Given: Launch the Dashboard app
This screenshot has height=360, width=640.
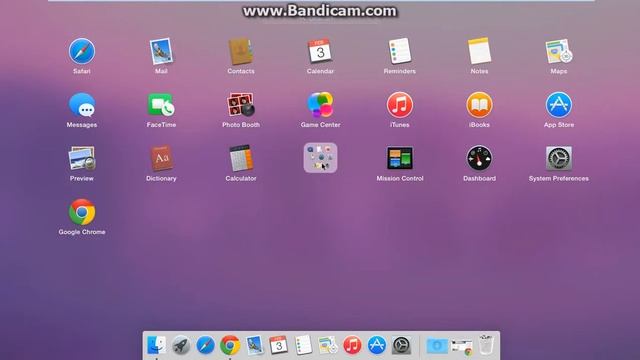Looking at the screenshot, I should click(x=479, y=158).
